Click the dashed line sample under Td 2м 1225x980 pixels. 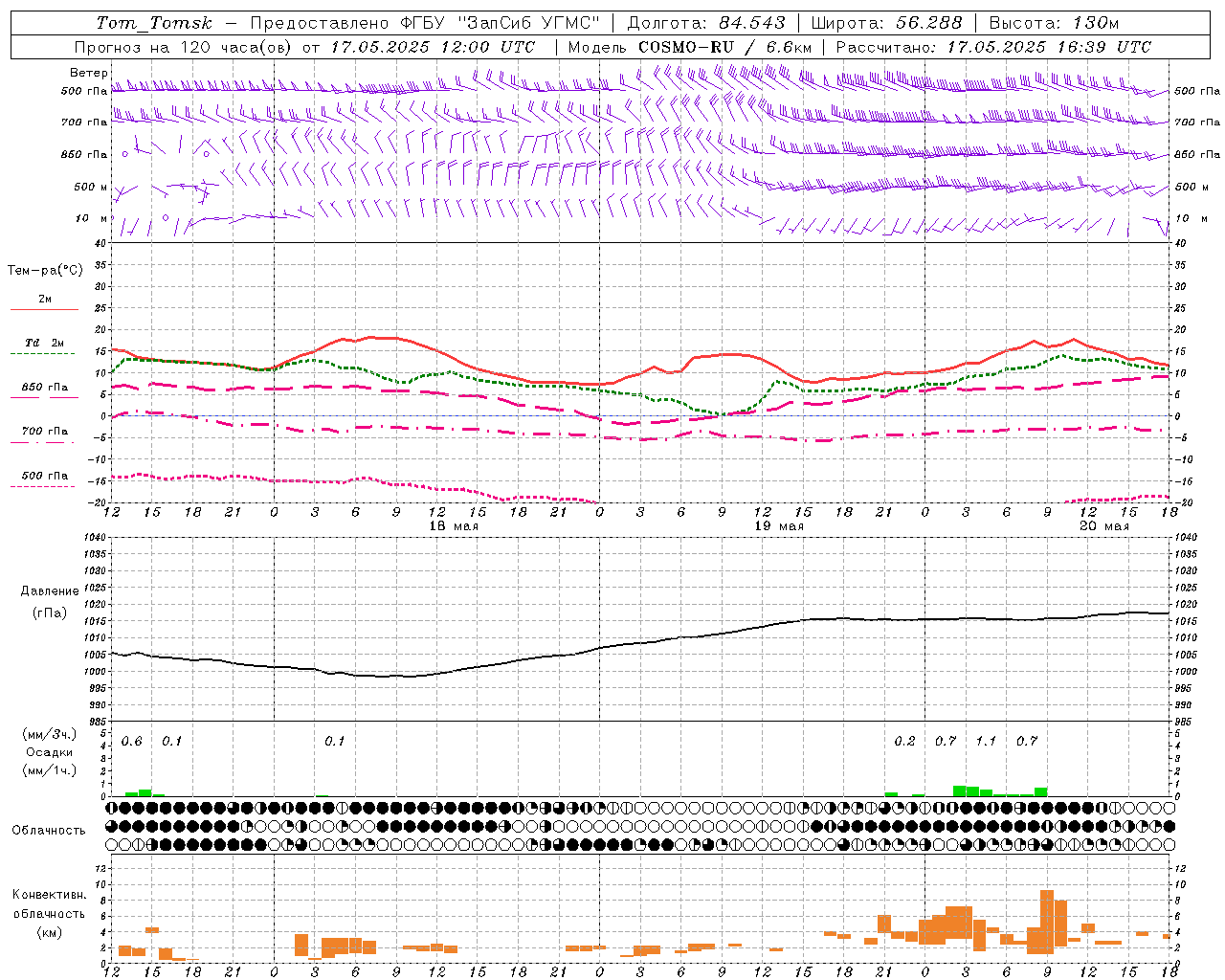point(42,354)
